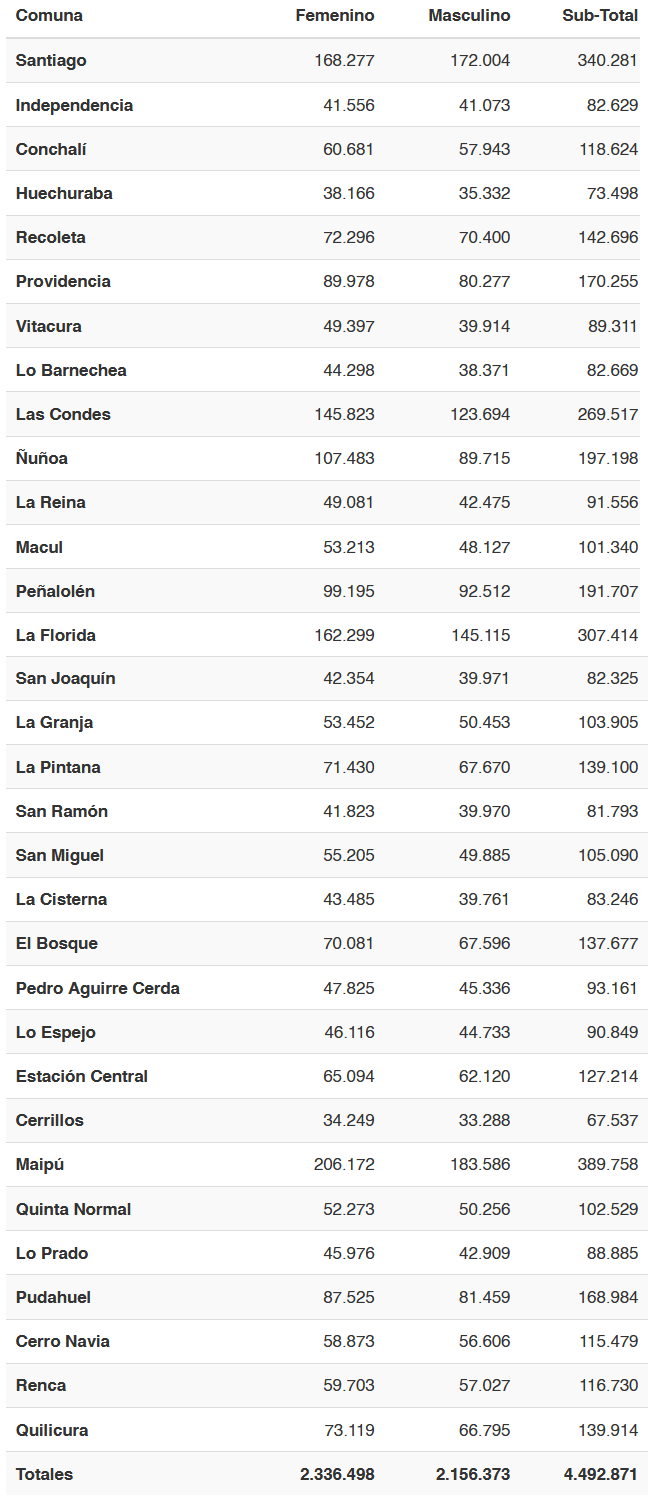This screenshot has width=650, height=1501.
Task: Click the Comuna column header
Action: [x=49, y=16]
